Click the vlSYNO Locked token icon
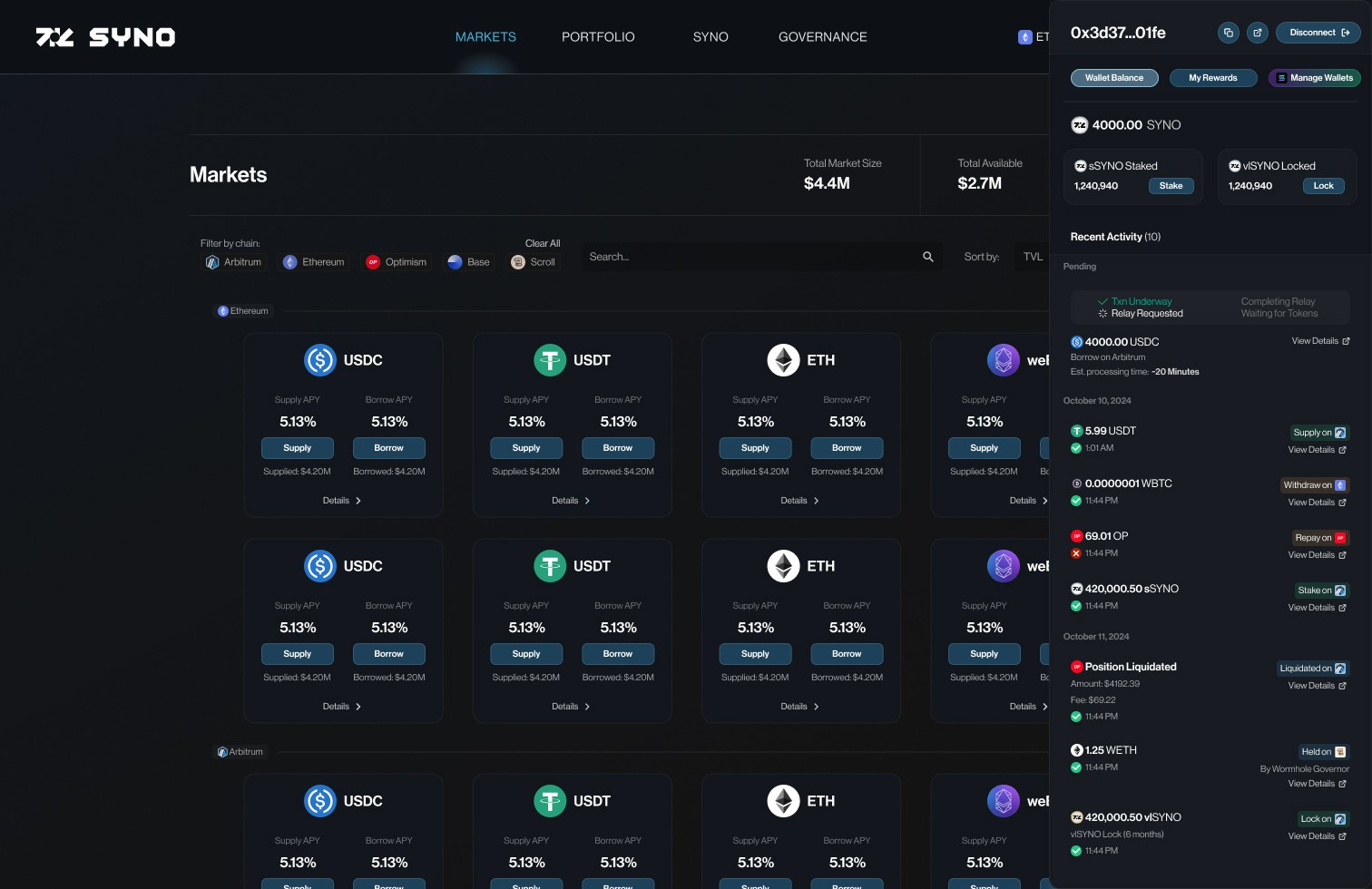Screen dimensions: 1372x889 tap(1234, 166)
